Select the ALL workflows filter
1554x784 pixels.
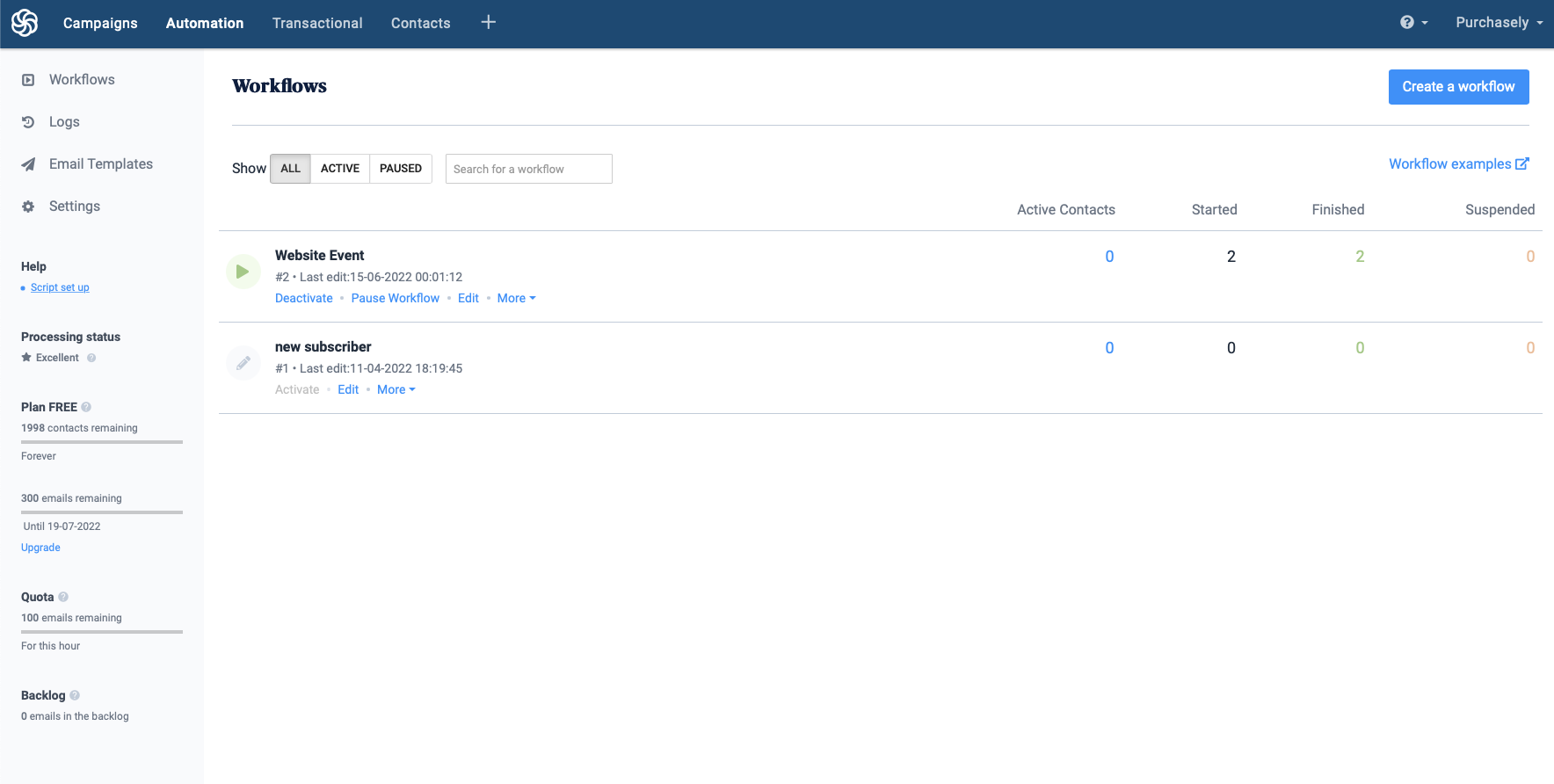290,169
